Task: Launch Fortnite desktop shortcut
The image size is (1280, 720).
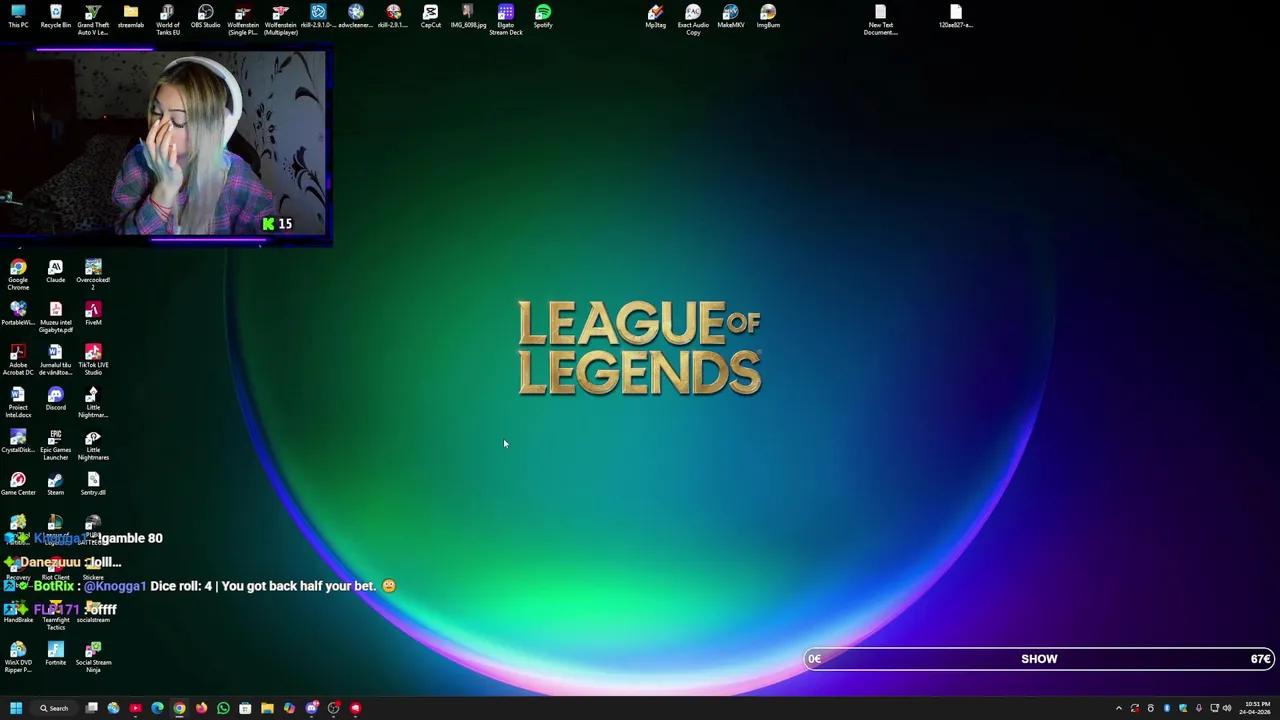Action: point(55,654)
